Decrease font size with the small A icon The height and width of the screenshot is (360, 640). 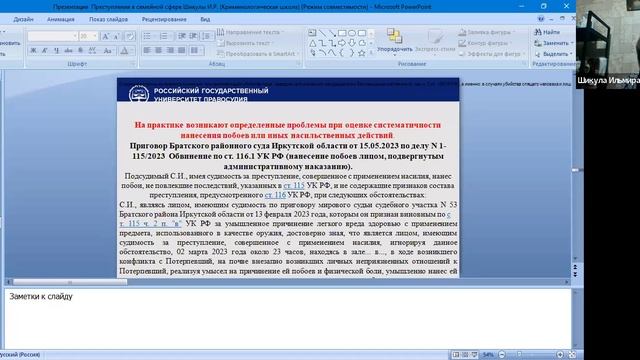pos(117,36)
